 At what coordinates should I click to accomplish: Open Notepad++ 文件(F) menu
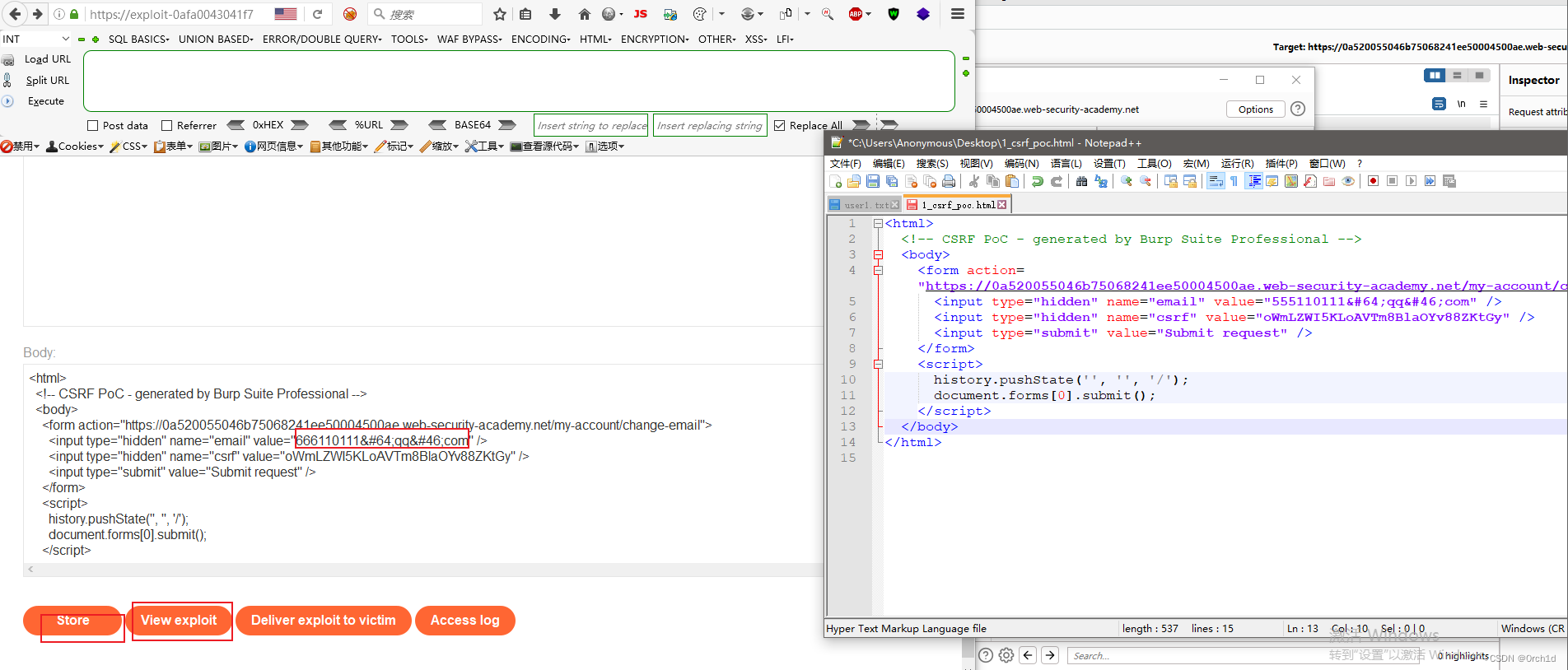(845, 163)
